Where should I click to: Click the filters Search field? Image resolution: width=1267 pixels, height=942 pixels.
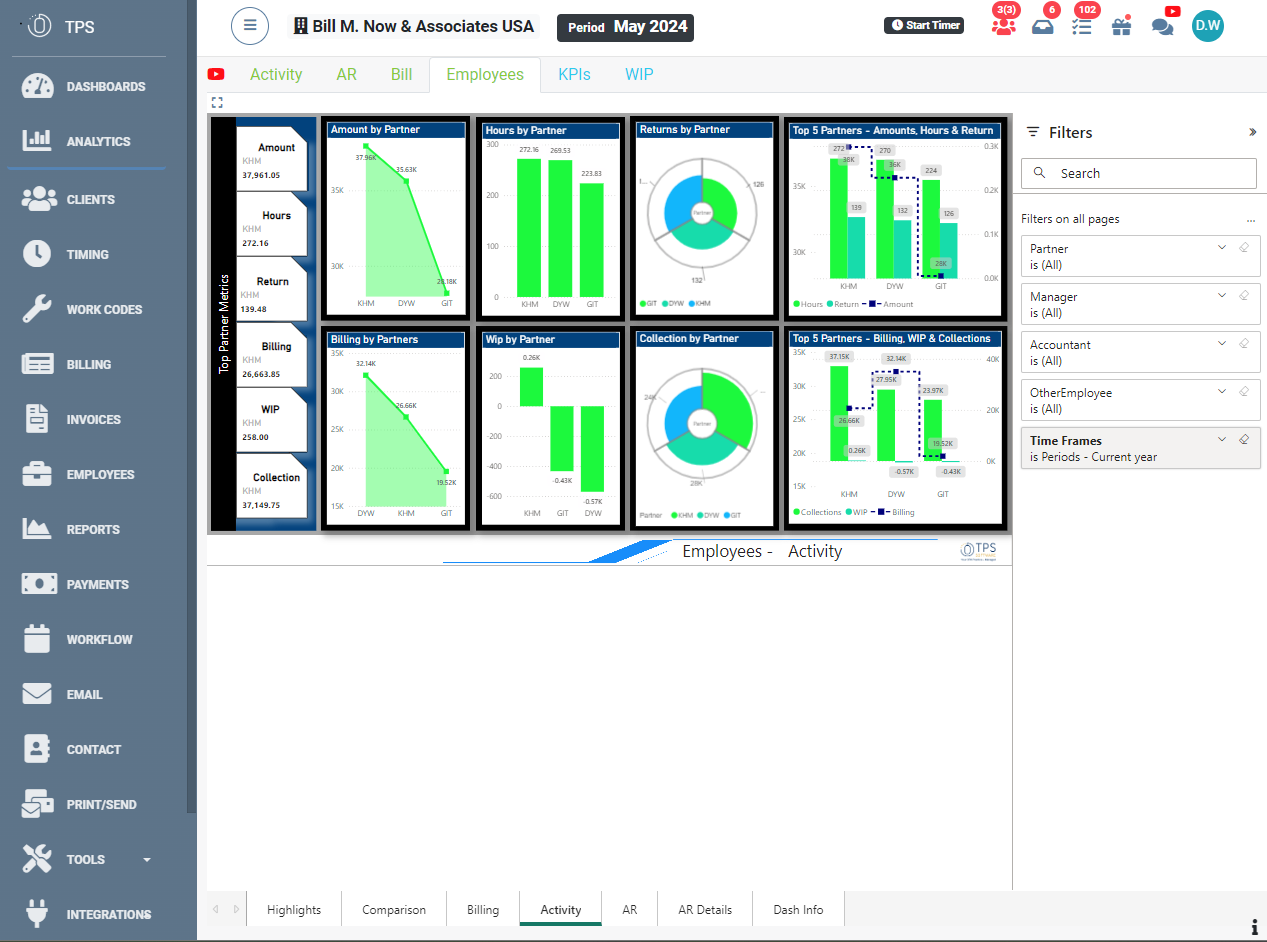tap(1138, 173)
